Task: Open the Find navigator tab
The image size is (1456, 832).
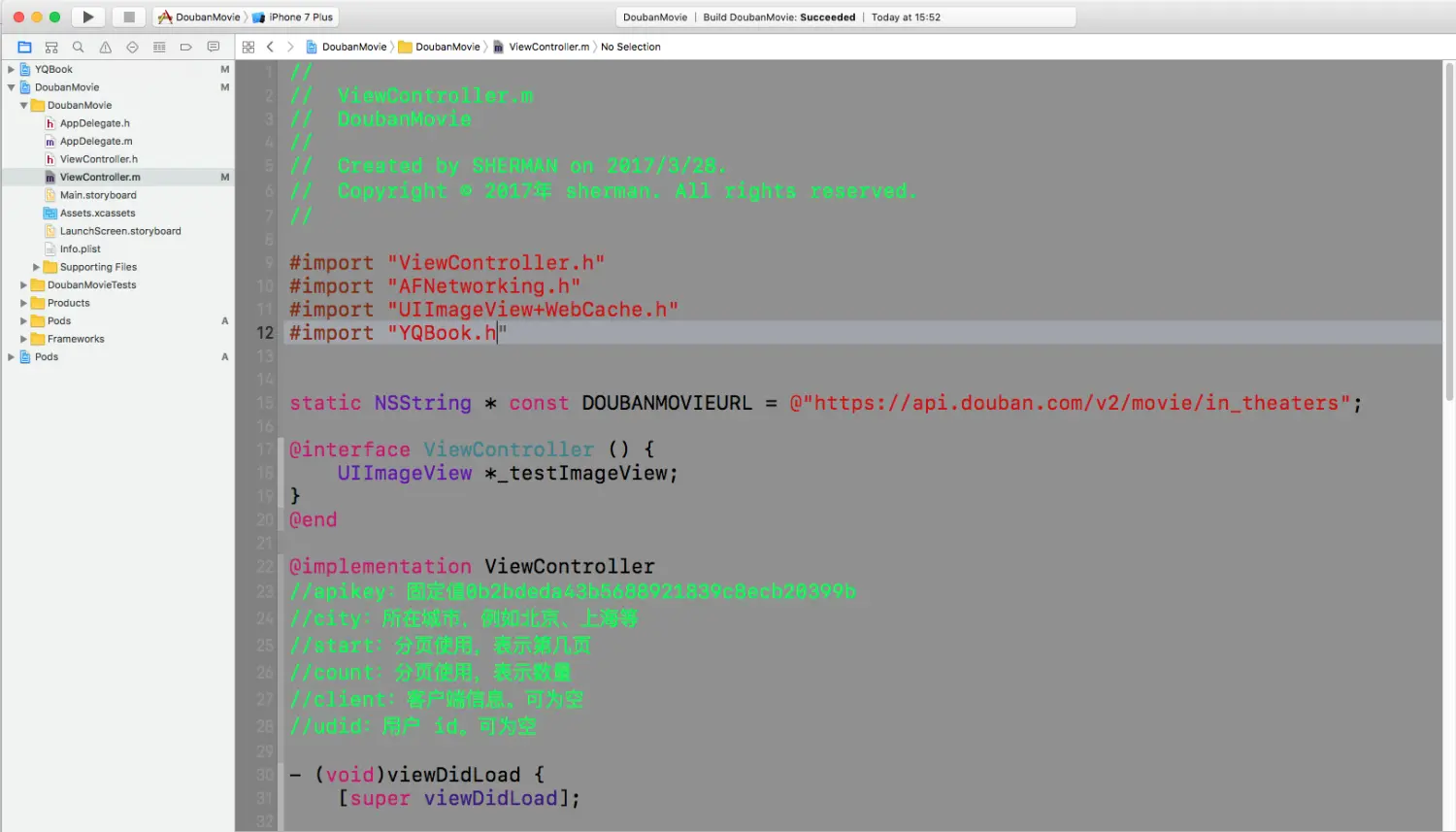Action: [x=79, y=47]
